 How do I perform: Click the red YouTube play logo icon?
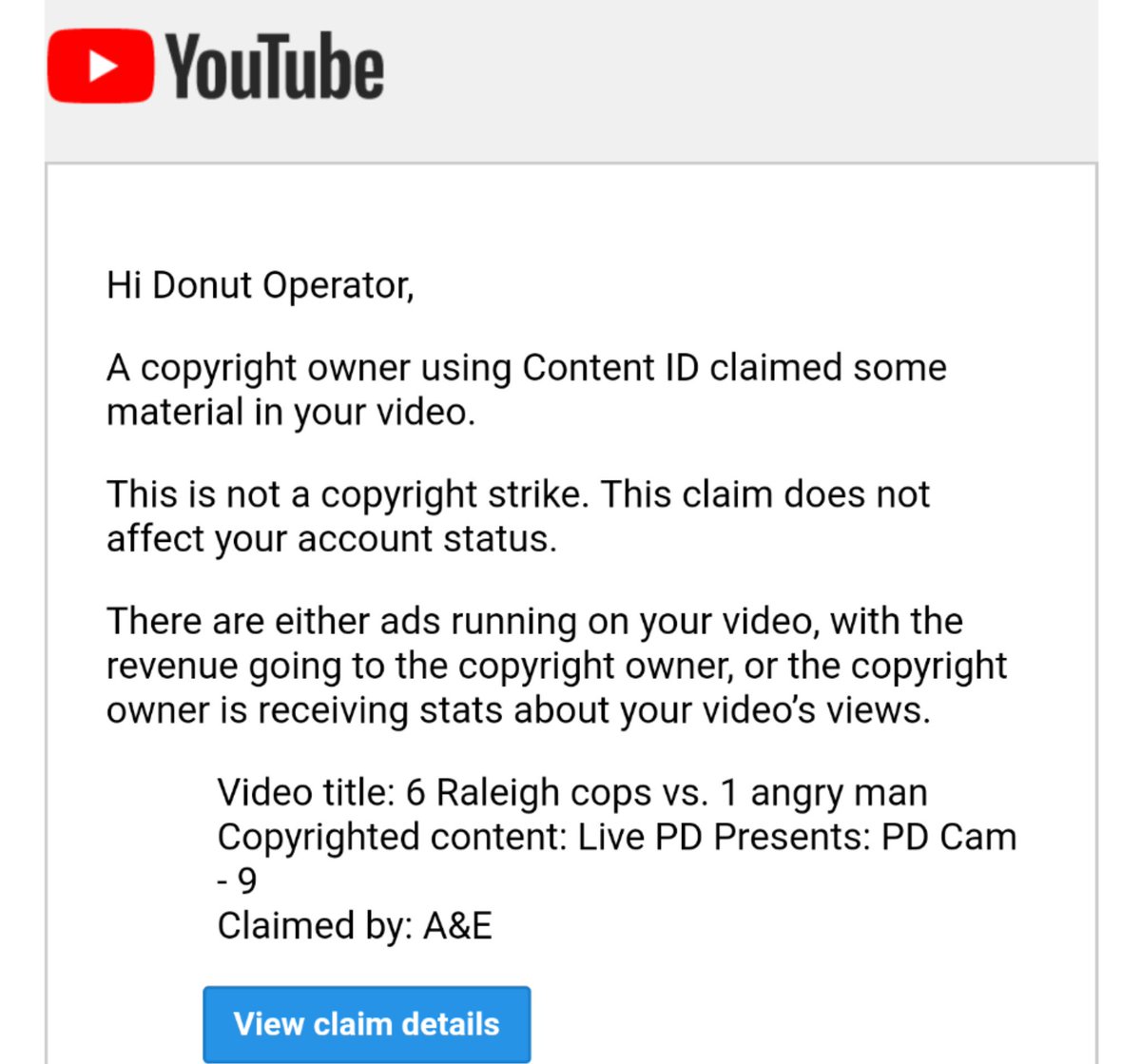point(100,66)
